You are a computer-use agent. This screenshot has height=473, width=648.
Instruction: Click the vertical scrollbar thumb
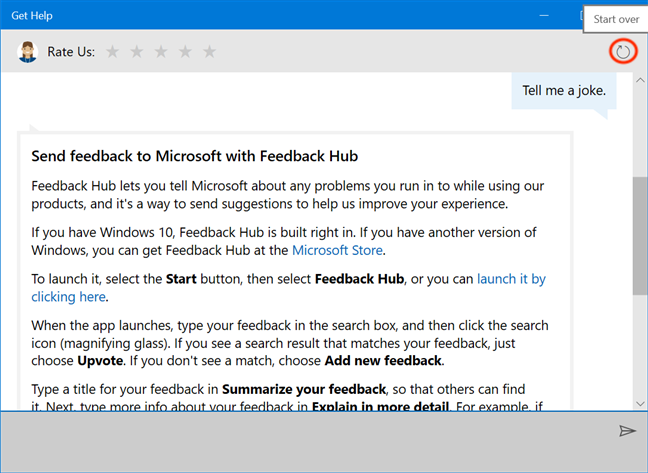coord(640,235)
